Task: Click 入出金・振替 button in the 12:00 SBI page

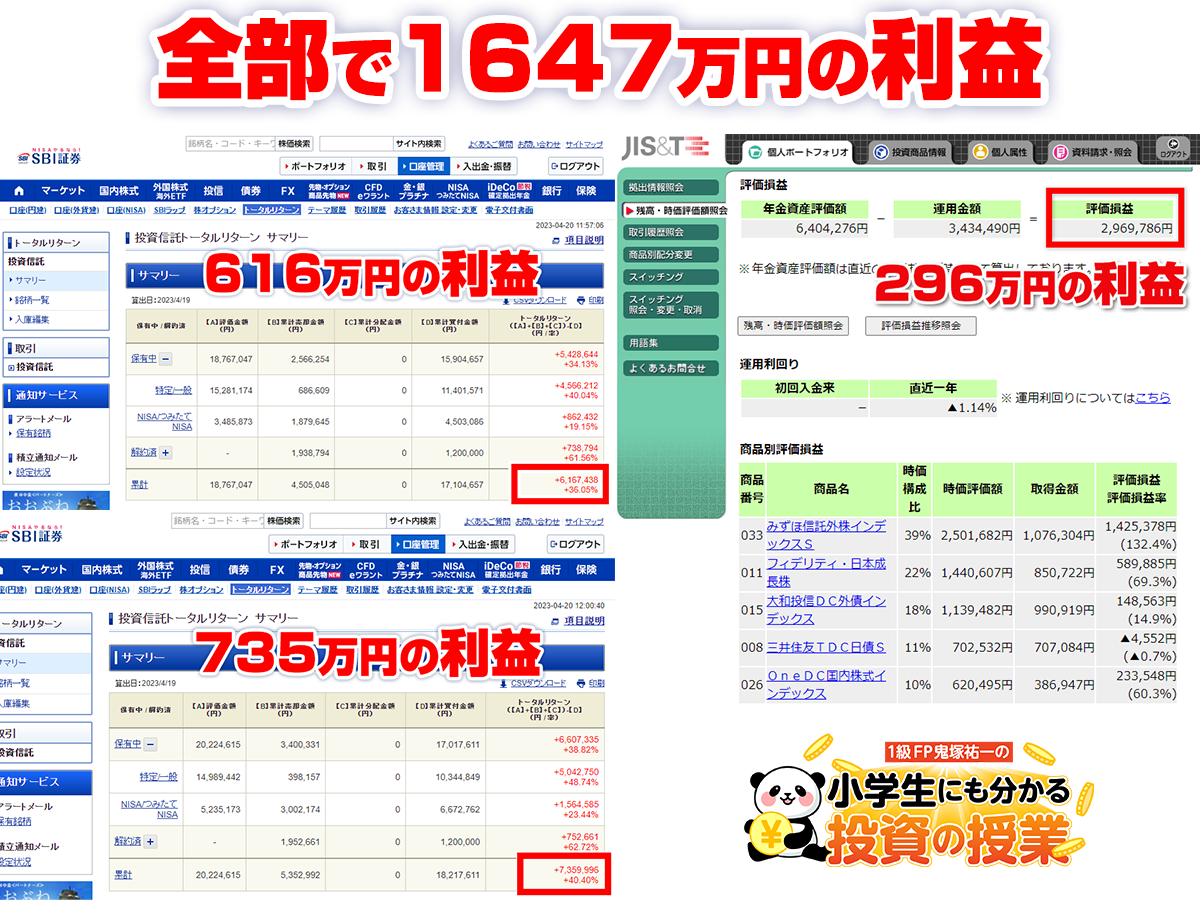Action: (481, 544)
